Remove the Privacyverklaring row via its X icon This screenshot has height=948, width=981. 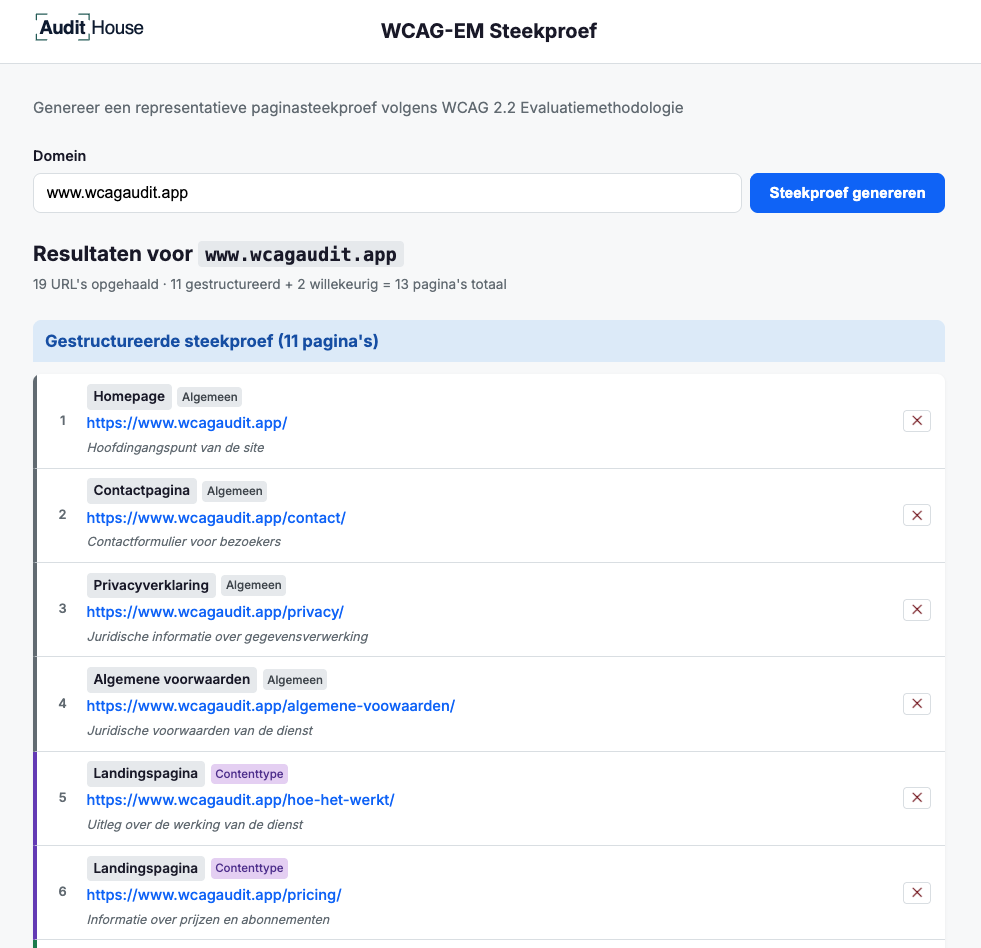(x=916, y=610)
